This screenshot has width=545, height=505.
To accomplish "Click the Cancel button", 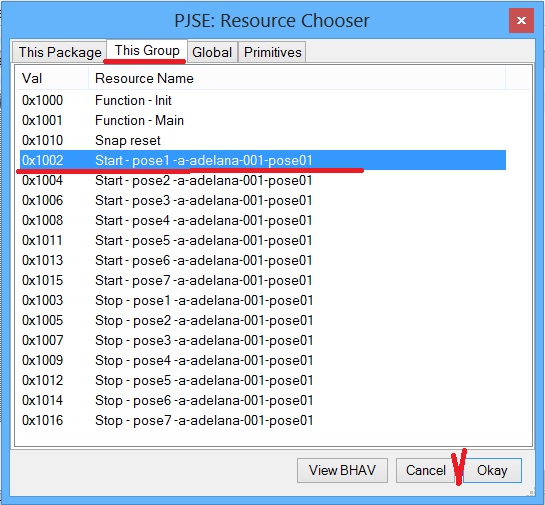I will point(425,470).
